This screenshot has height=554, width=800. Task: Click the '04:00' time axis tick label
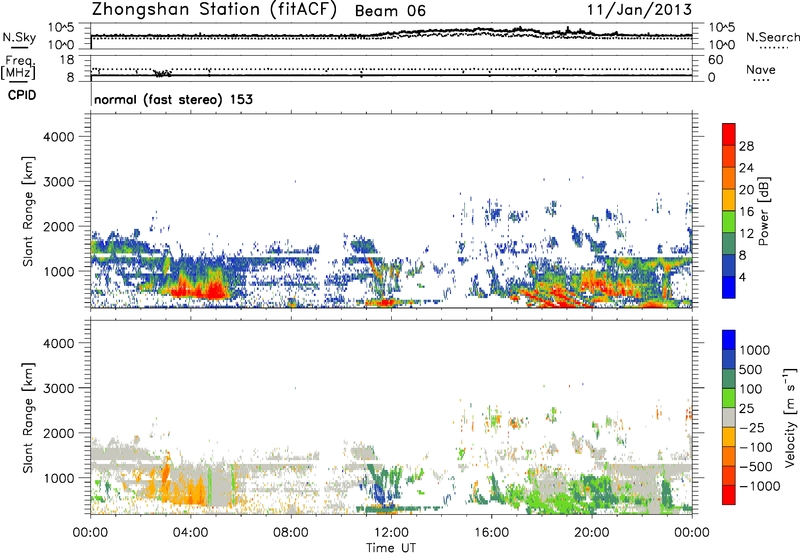191,533
